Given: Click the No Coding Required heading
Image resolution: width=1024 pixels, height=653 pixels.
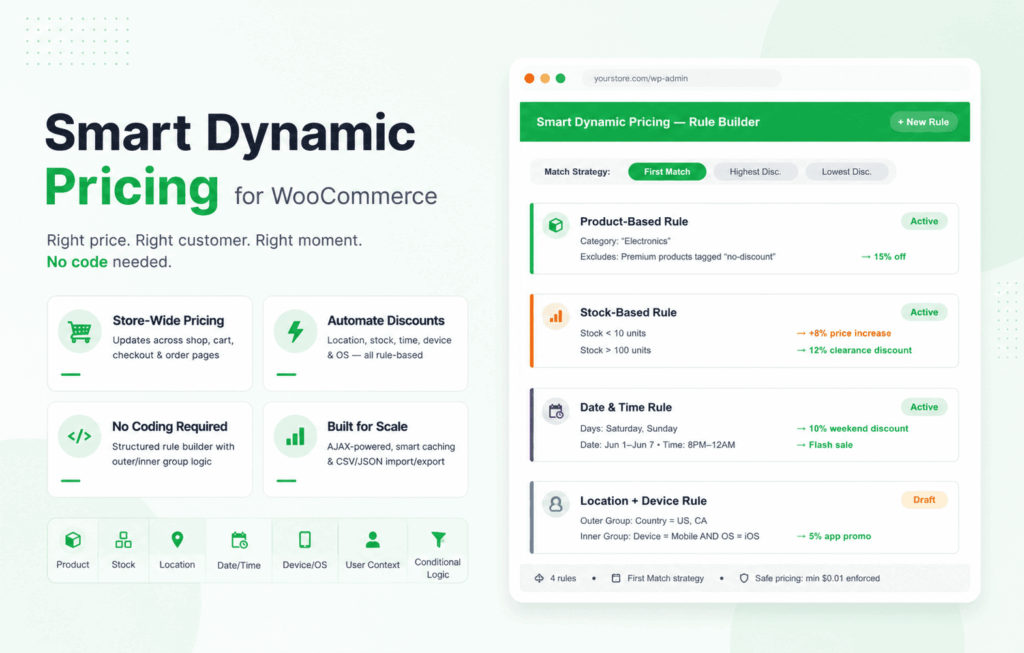Looking at the screenshot, I should 170,426.
